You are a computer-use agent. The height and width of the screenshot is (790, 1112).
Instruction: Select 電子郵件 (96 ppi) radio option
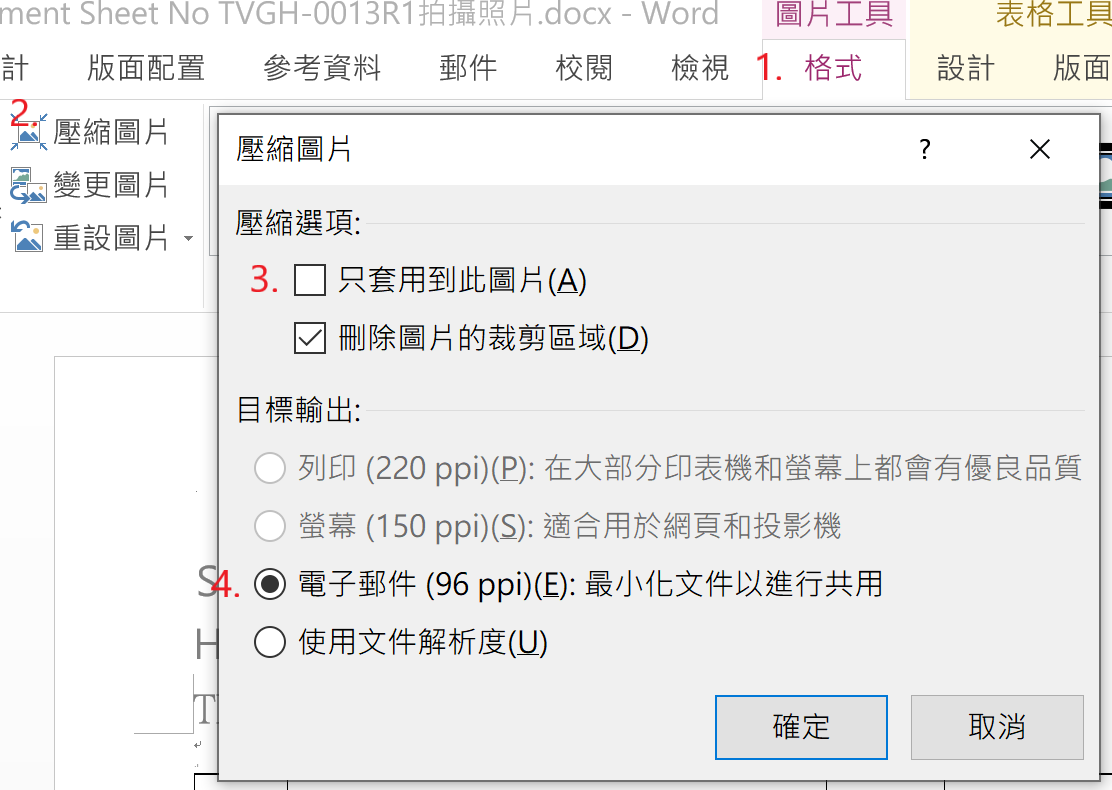(270, 584)
